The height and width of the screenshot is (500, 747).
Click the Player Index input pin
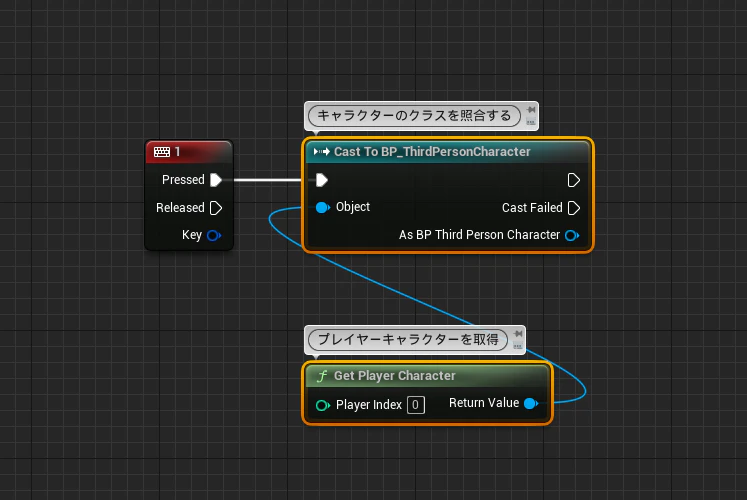pyautogui.click(x=323, y=405)
